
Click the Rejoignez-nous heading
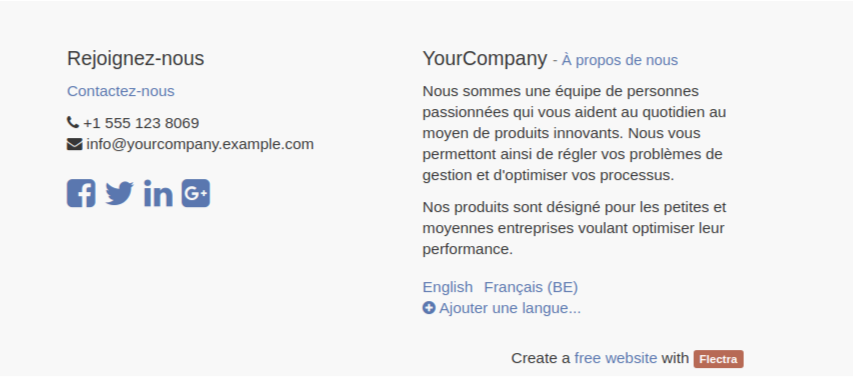(135, 58)
